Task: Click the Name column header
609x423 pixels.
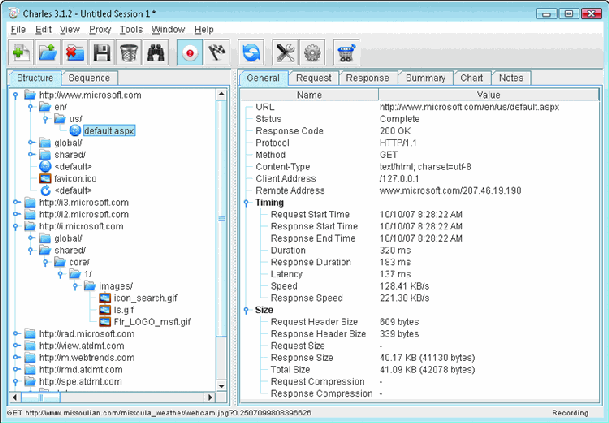Action: tap(309, 95)
